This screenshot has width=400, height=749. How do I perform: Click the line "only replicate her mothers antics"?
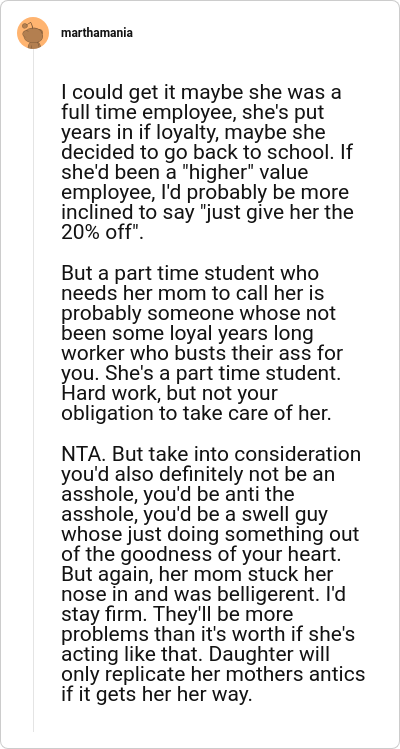click(213, 675)
